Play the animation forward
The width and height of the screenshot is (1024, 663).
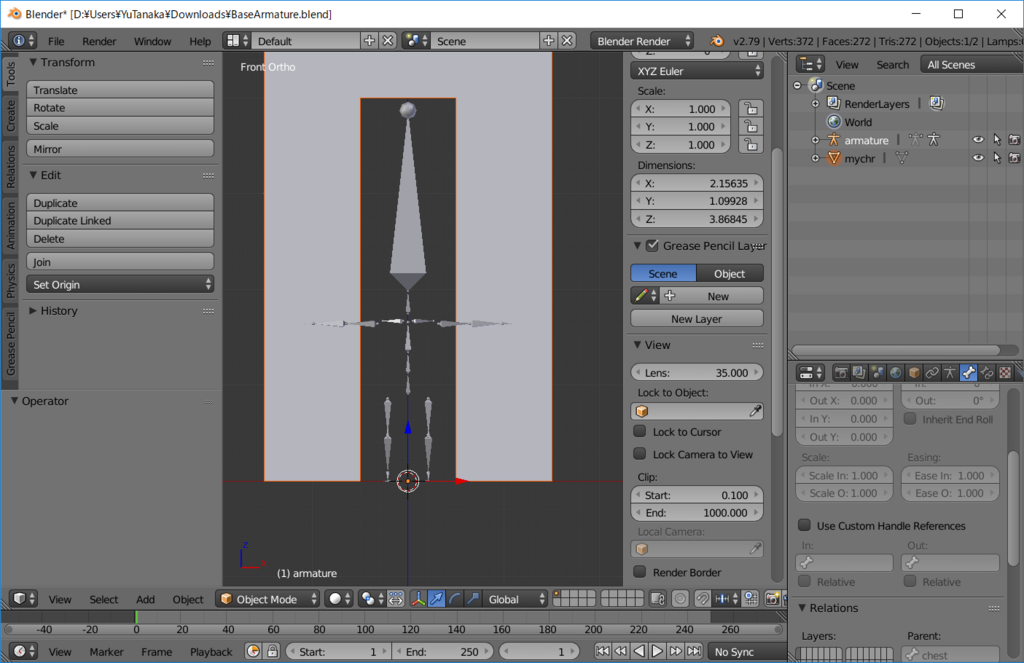pos(657,651)
